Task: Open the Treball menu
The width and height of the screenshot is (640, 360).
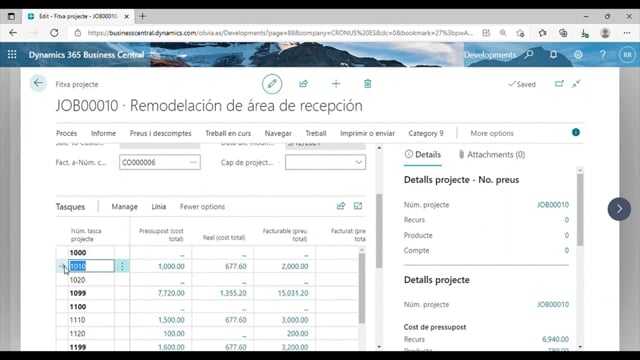Action: pyautogui.click(x=316, y=133)
